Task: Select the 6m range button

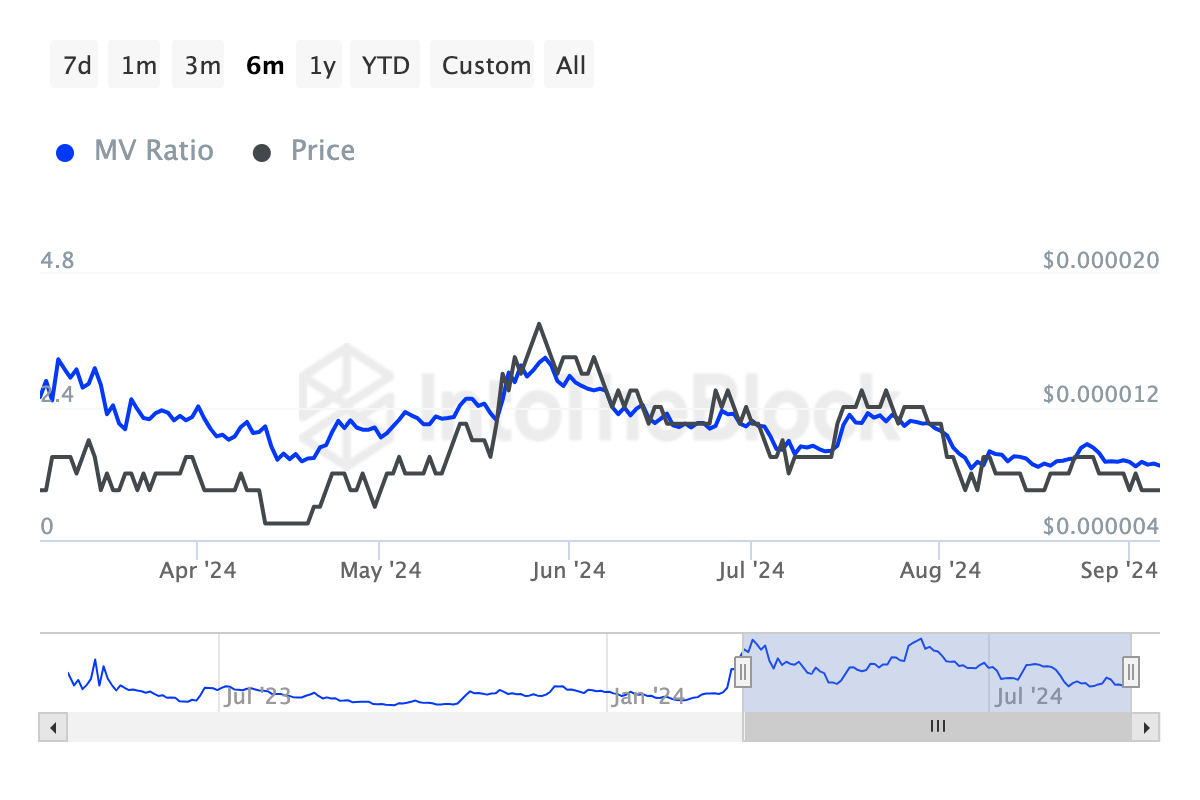Action: (265, 65)
